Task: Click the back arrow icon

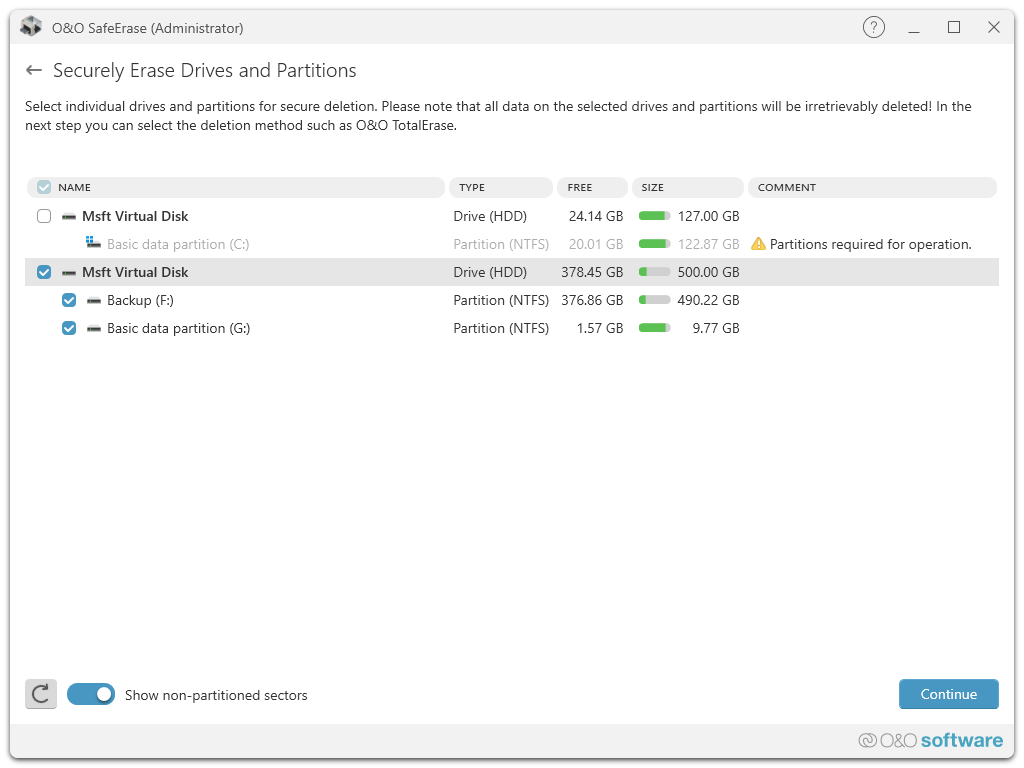Action: [x=34, y=70]
